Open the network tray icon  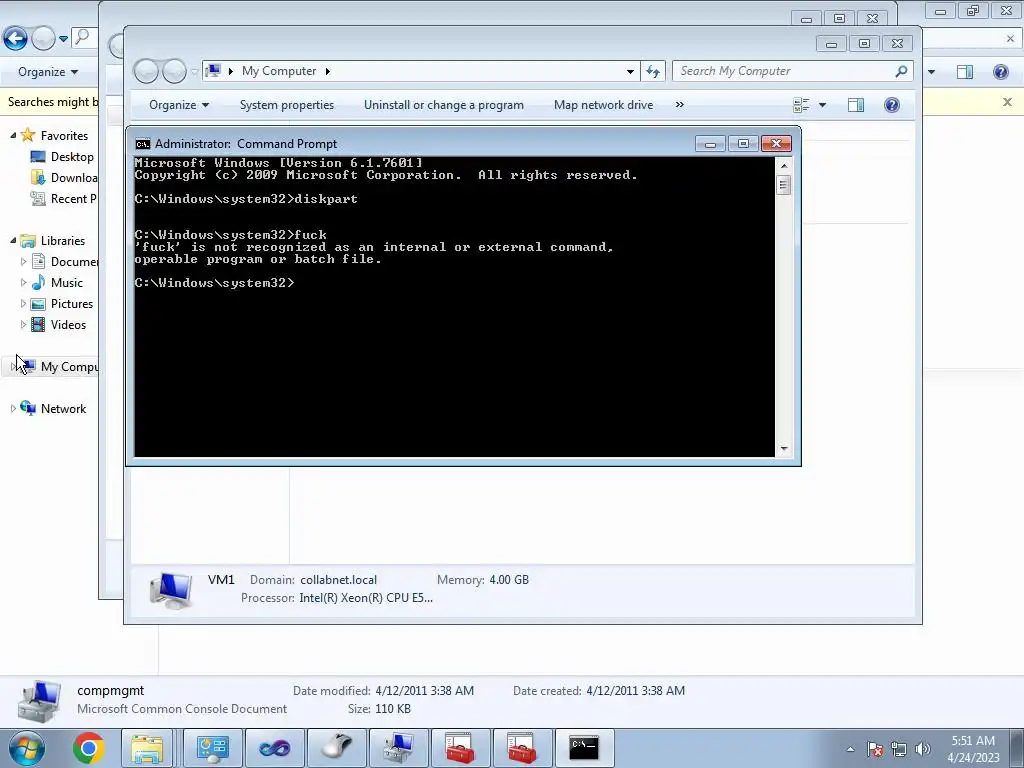click(x=899, y=749)
